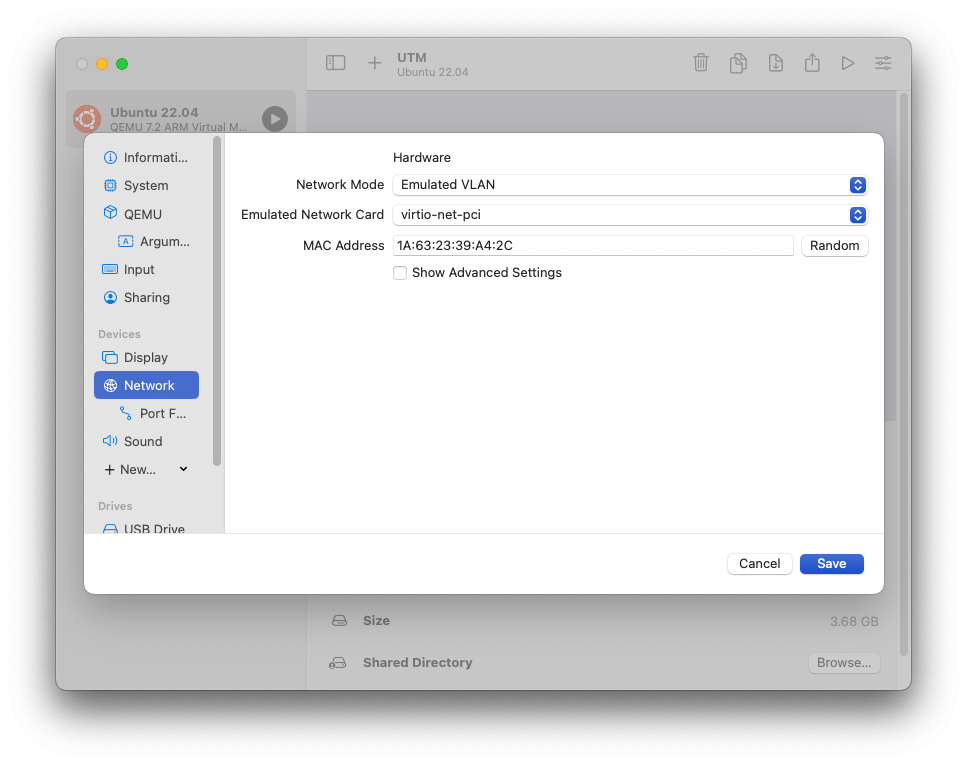This screenshot has height=764, width=967.
Task: Click the Cancel button
Action: click(759, 564)
